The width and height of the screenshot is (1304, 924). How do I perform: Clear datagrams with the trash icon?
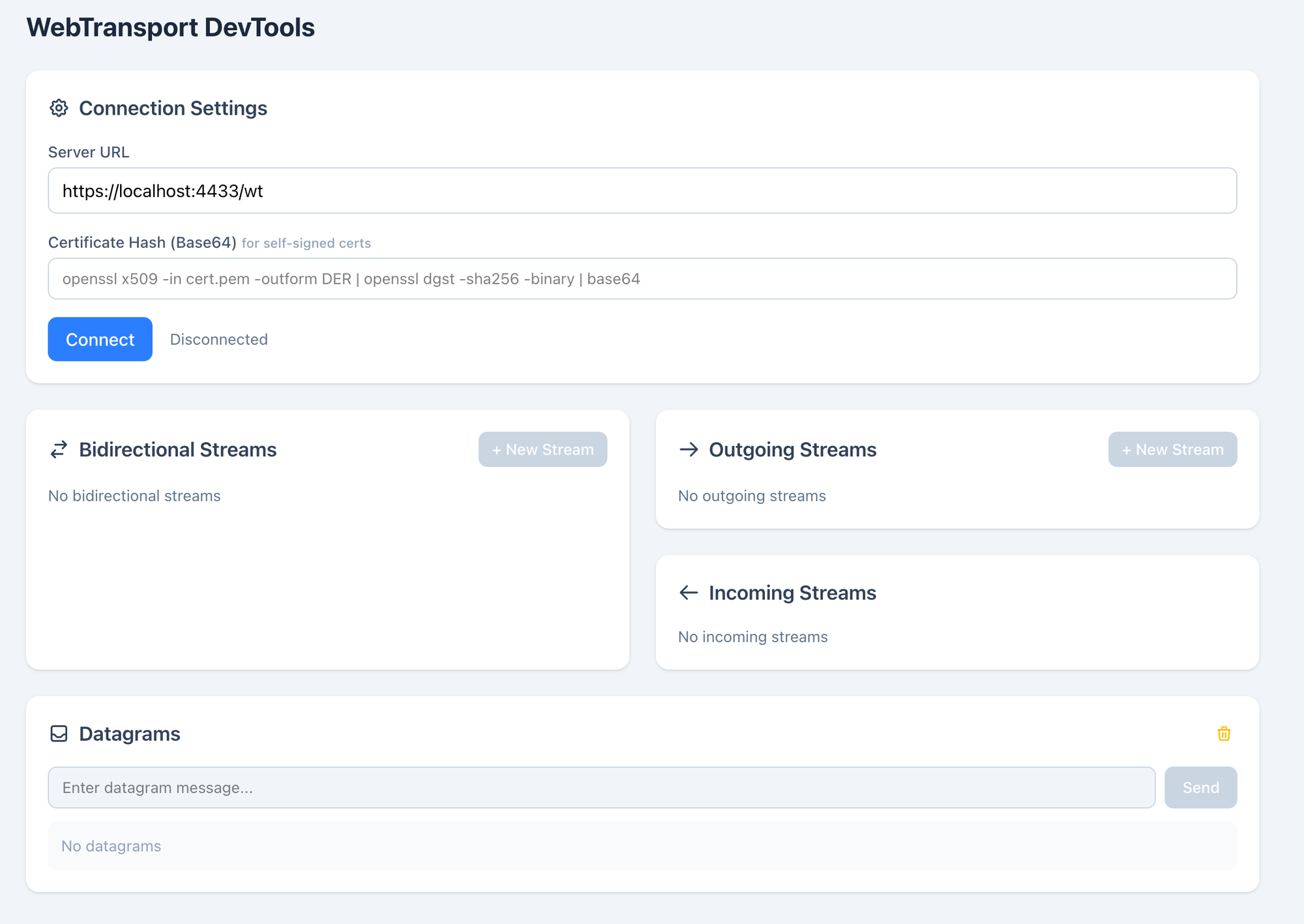[x=1224, y=734]
